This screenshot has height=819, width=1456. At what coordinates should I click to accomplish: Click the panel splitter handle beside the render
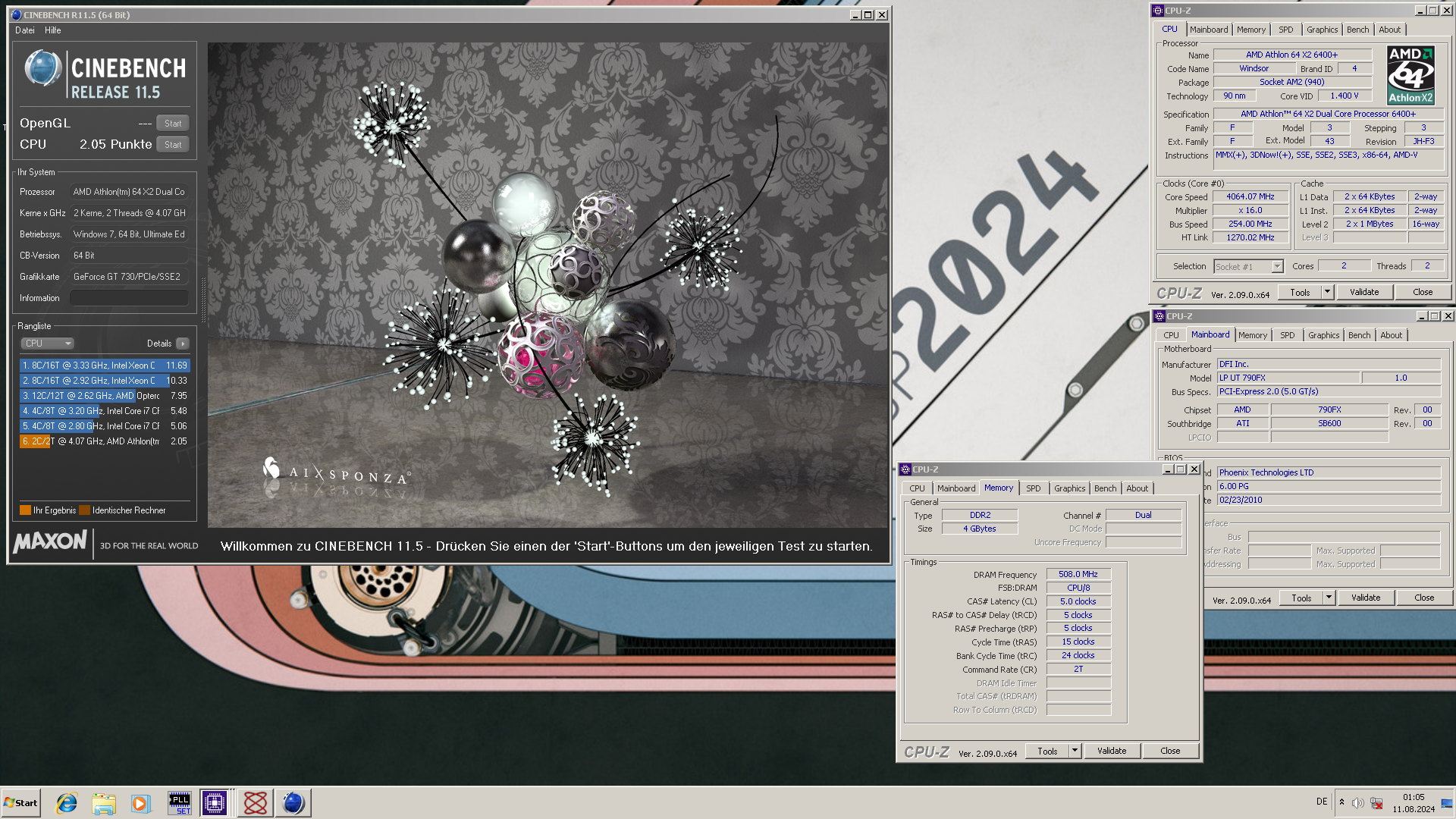pos(203,302)
